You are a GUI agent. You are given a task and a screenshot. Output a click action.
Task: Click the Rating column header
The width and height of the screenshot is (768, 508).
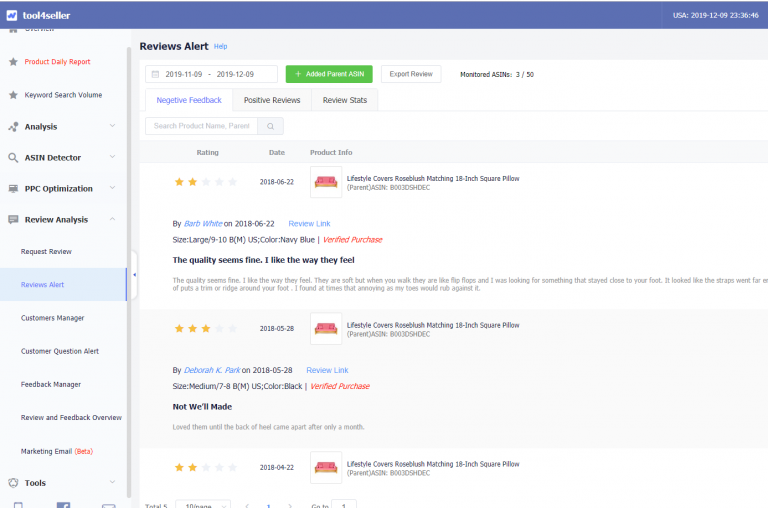[208, 153]
